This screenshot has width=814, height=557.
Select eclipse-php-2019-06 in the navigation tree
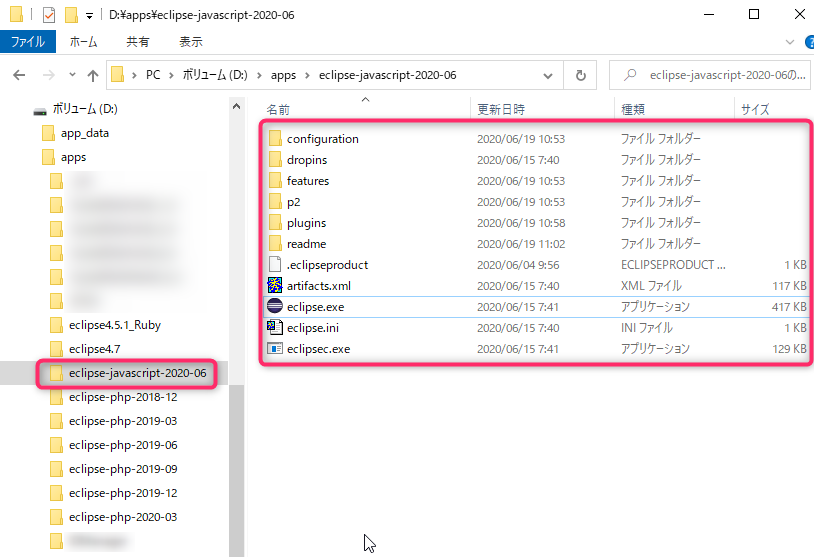[x=123, y=445]
